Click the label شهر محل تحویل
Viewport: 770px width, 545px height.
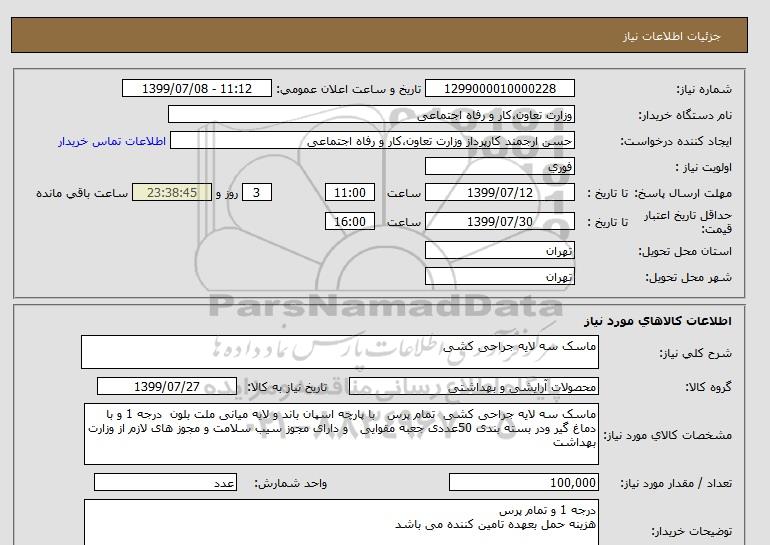point(688,277)
